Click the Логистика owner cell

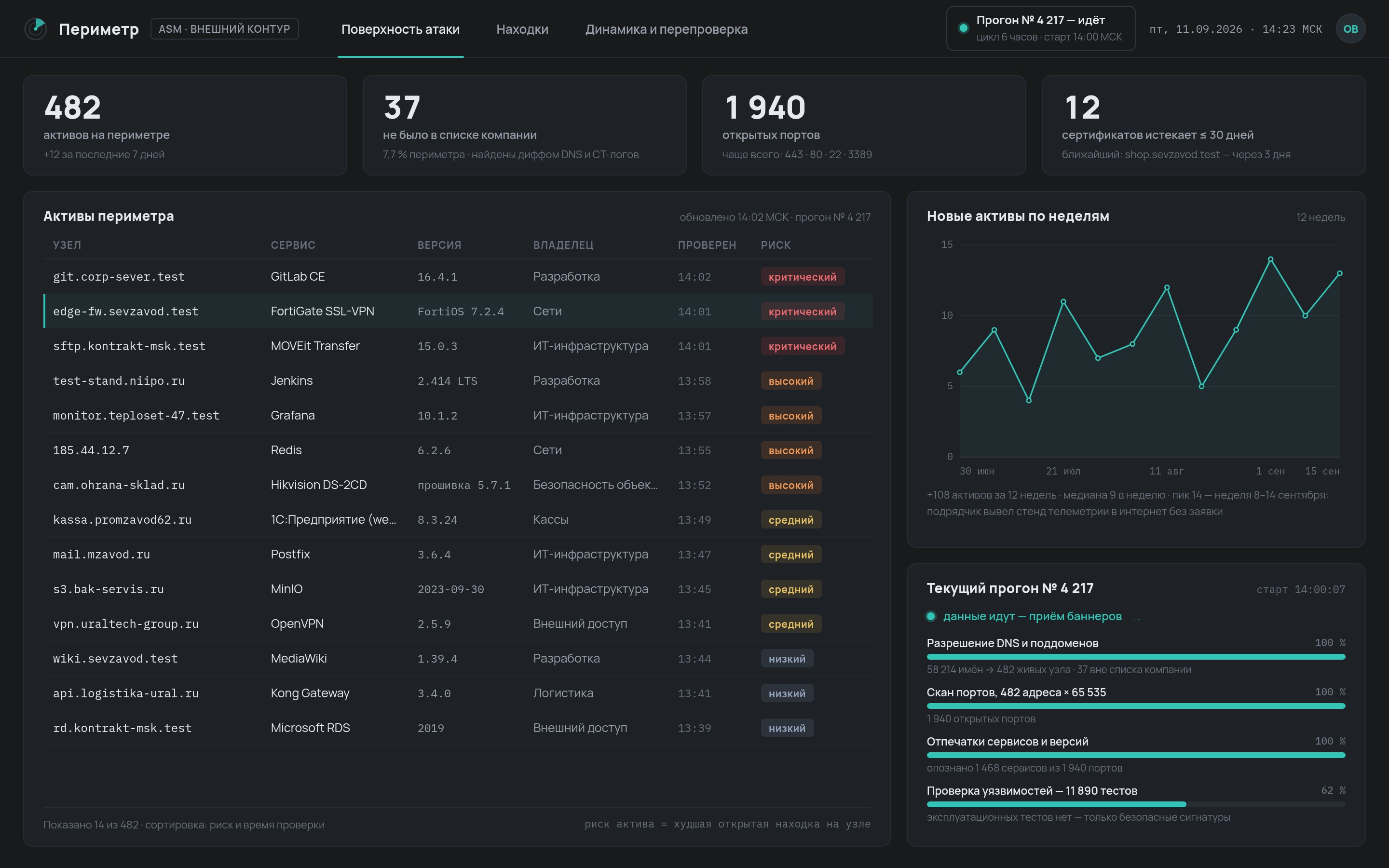[563, 693]
